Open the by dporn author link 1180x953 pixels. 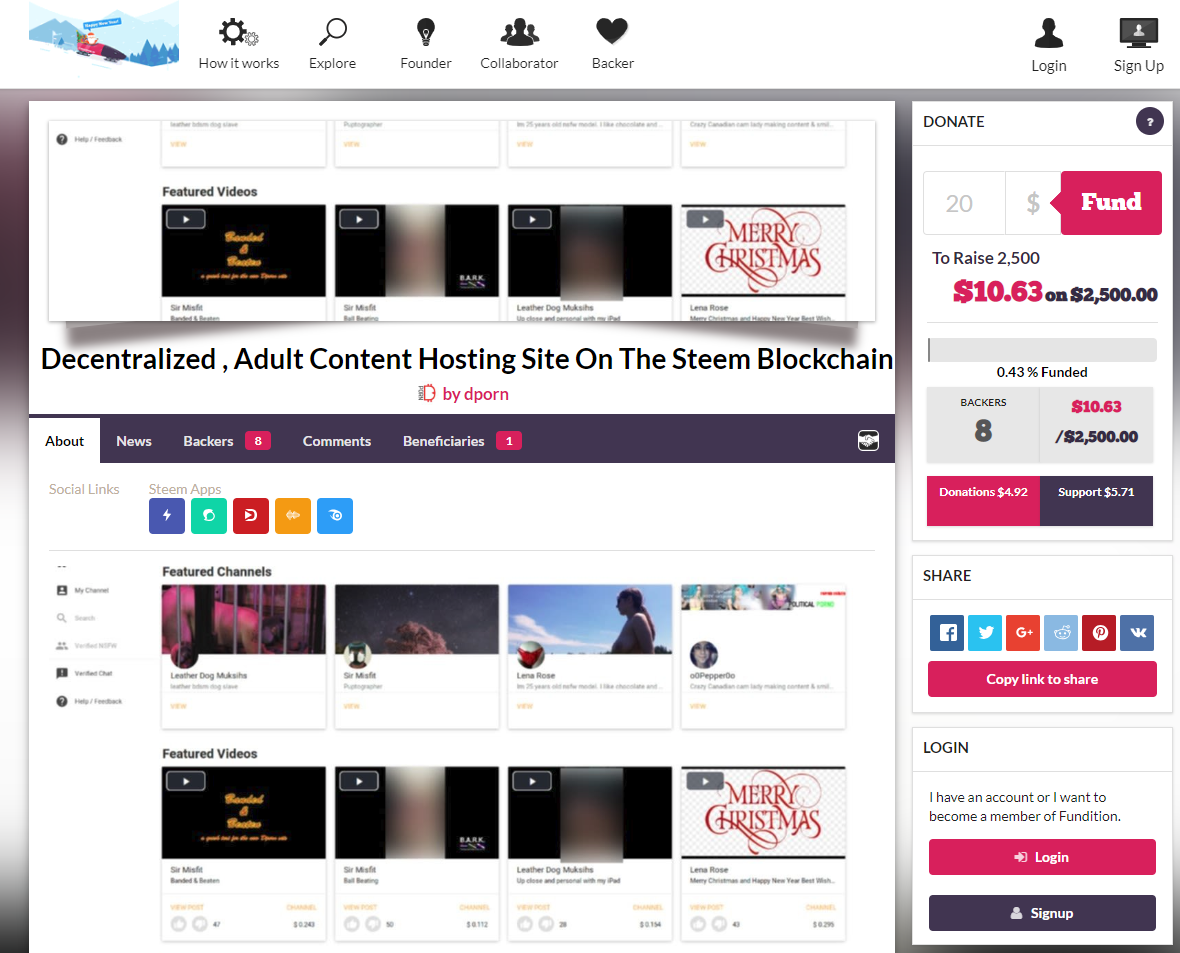(475, 394)
